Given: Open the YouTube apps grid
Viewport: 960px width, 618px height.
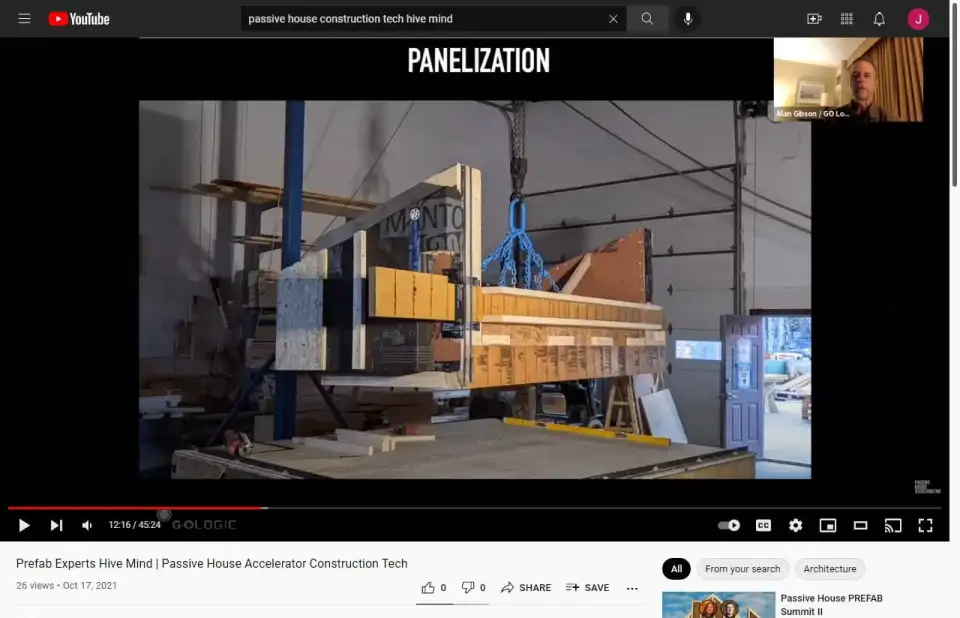Looking at the screenshot, I should pyautogui.click(x=847, y=19).
